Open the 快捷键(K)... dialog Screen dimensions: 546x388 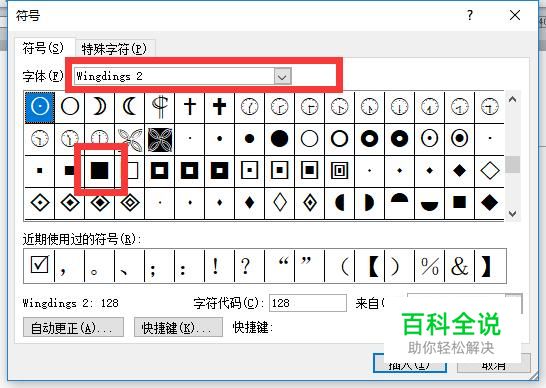(178, 327)
